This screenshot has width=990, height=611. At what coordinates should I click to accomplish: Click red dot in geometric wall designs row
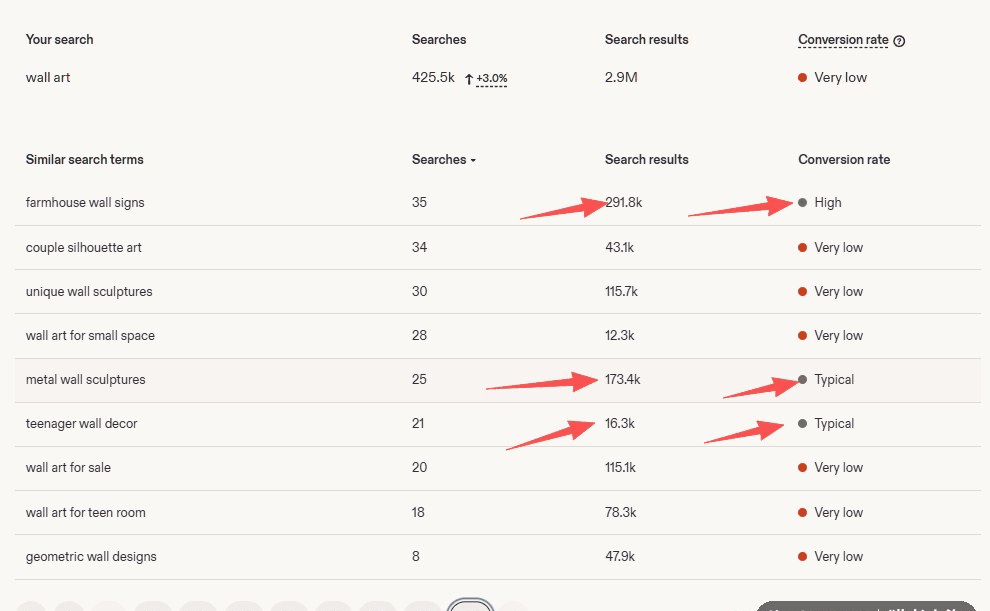coord(802,557)
